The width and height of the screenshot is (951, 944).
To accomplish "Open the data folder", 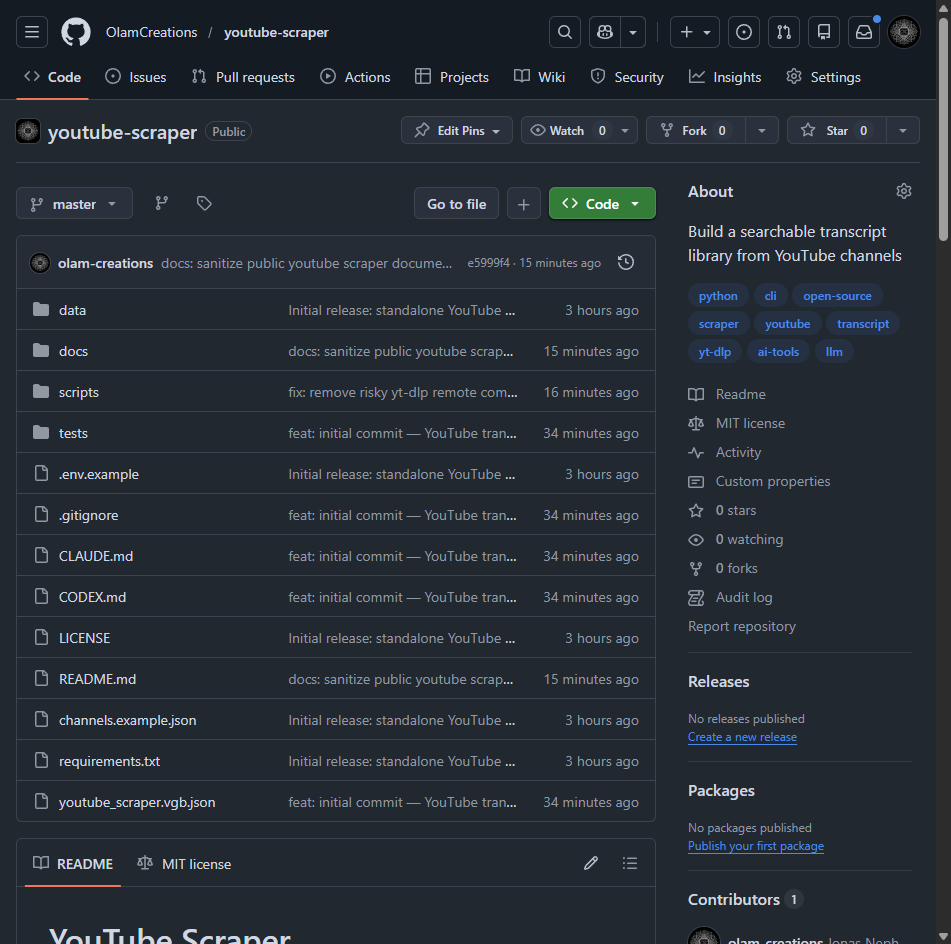I will pyautogui.click(x=72, y=310).
